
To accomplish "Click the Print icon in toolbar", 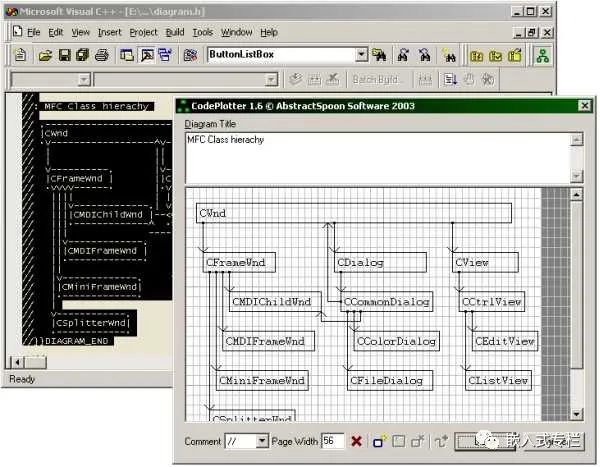I will point(102,55).
